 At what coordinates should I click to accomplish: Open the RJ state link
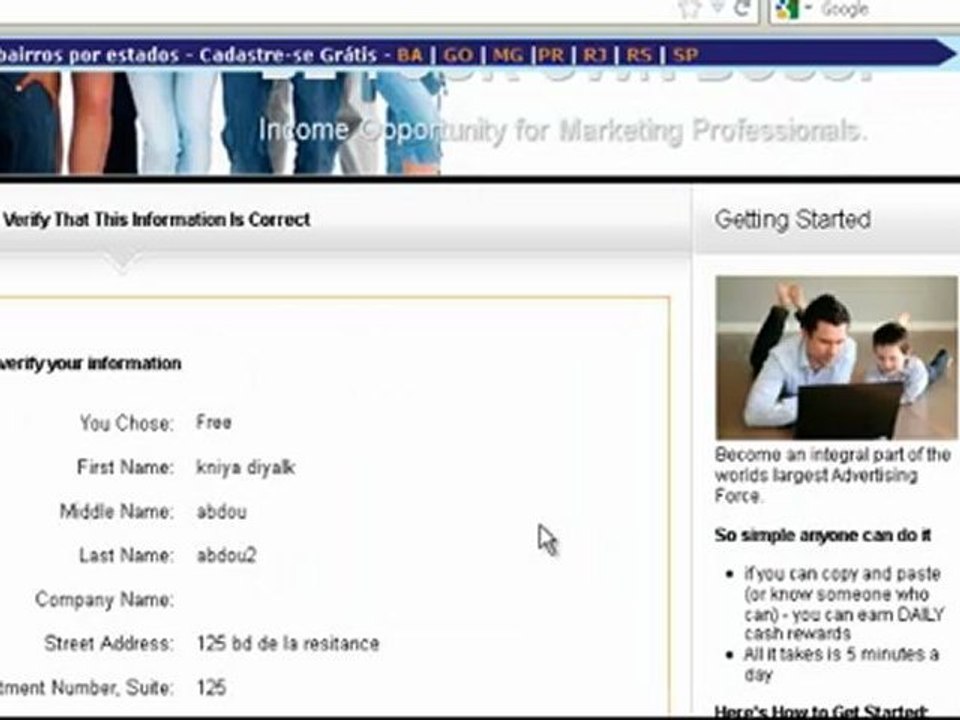tap(594, 55)
